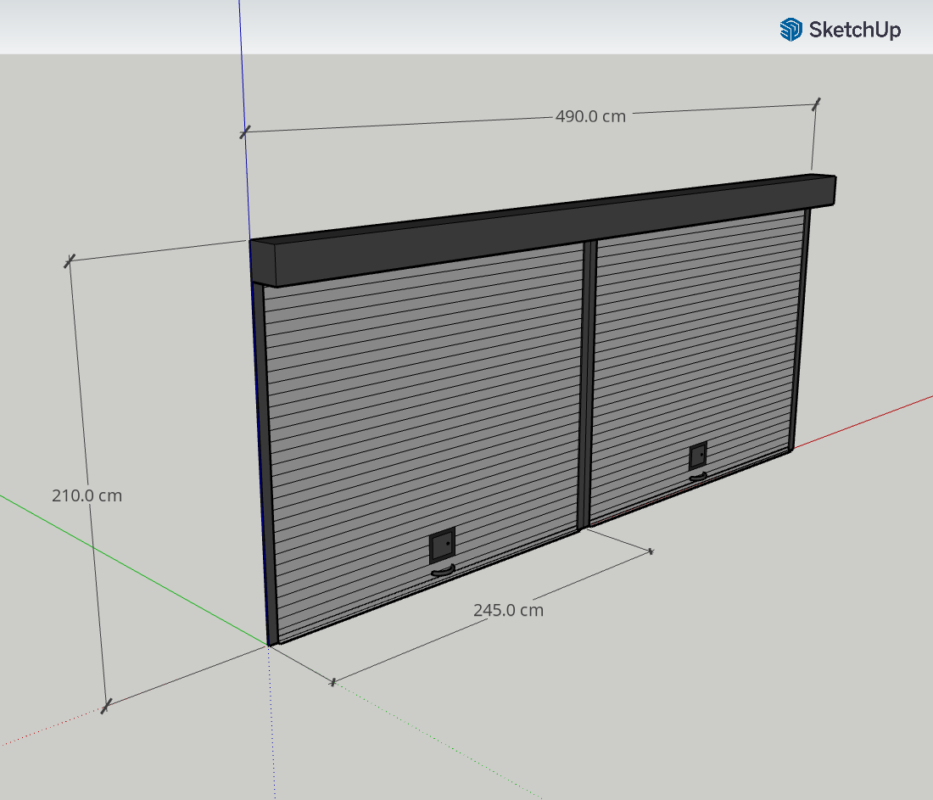Screen dimensions: 933x800
Task: Select the lock plate on right door
Action: coord(698,457)
